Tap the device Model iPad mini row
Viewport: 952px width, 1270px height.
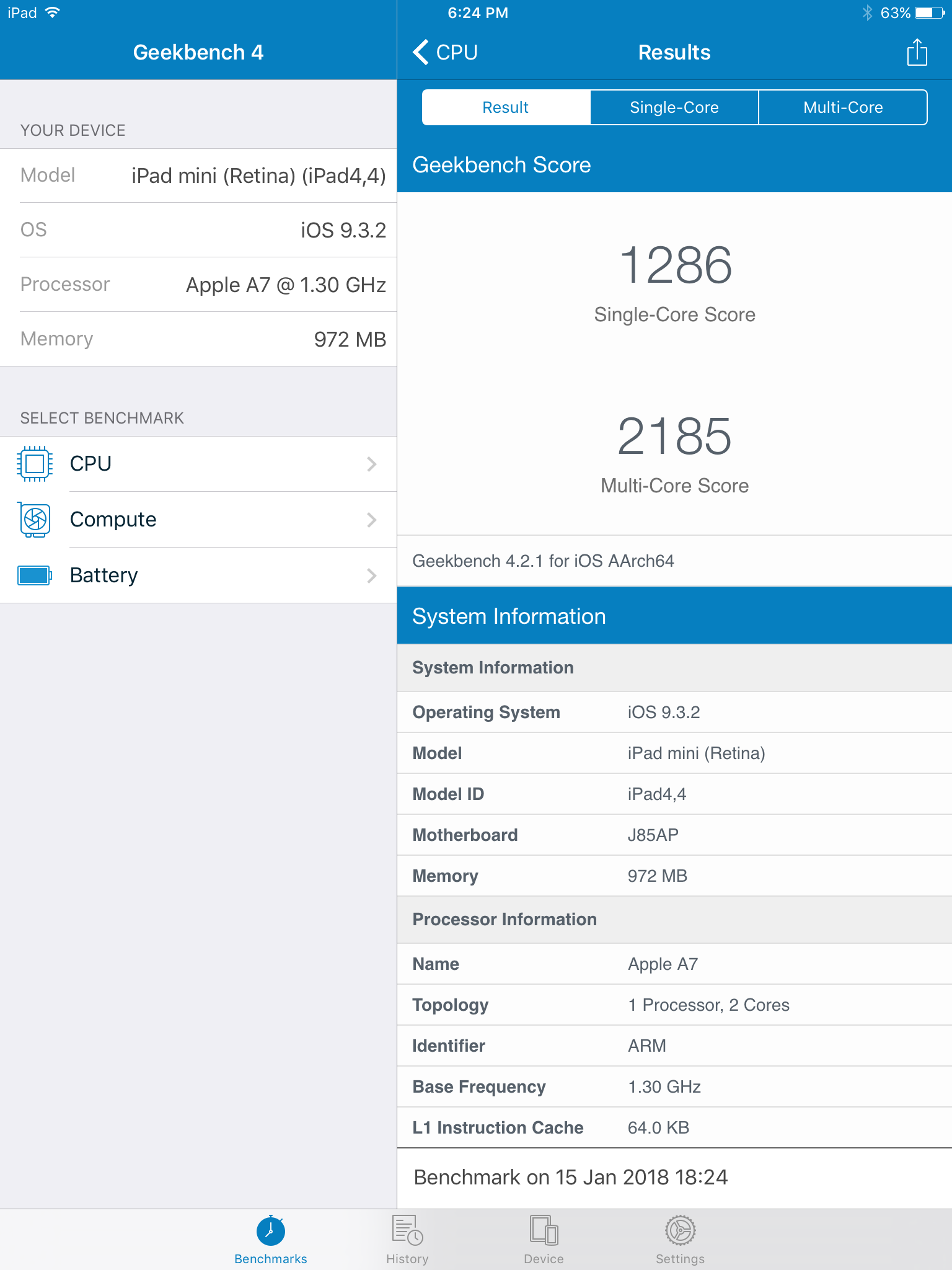198,175
